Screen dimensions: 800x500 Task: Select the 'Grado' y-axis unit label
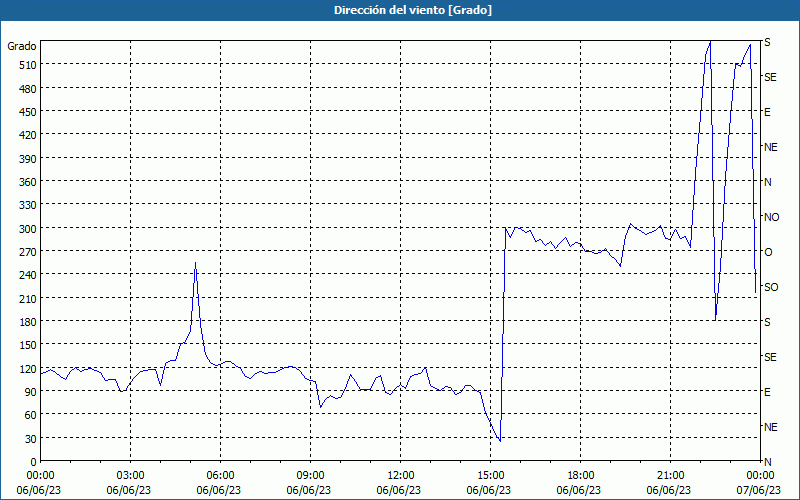(x=21, y=46)
